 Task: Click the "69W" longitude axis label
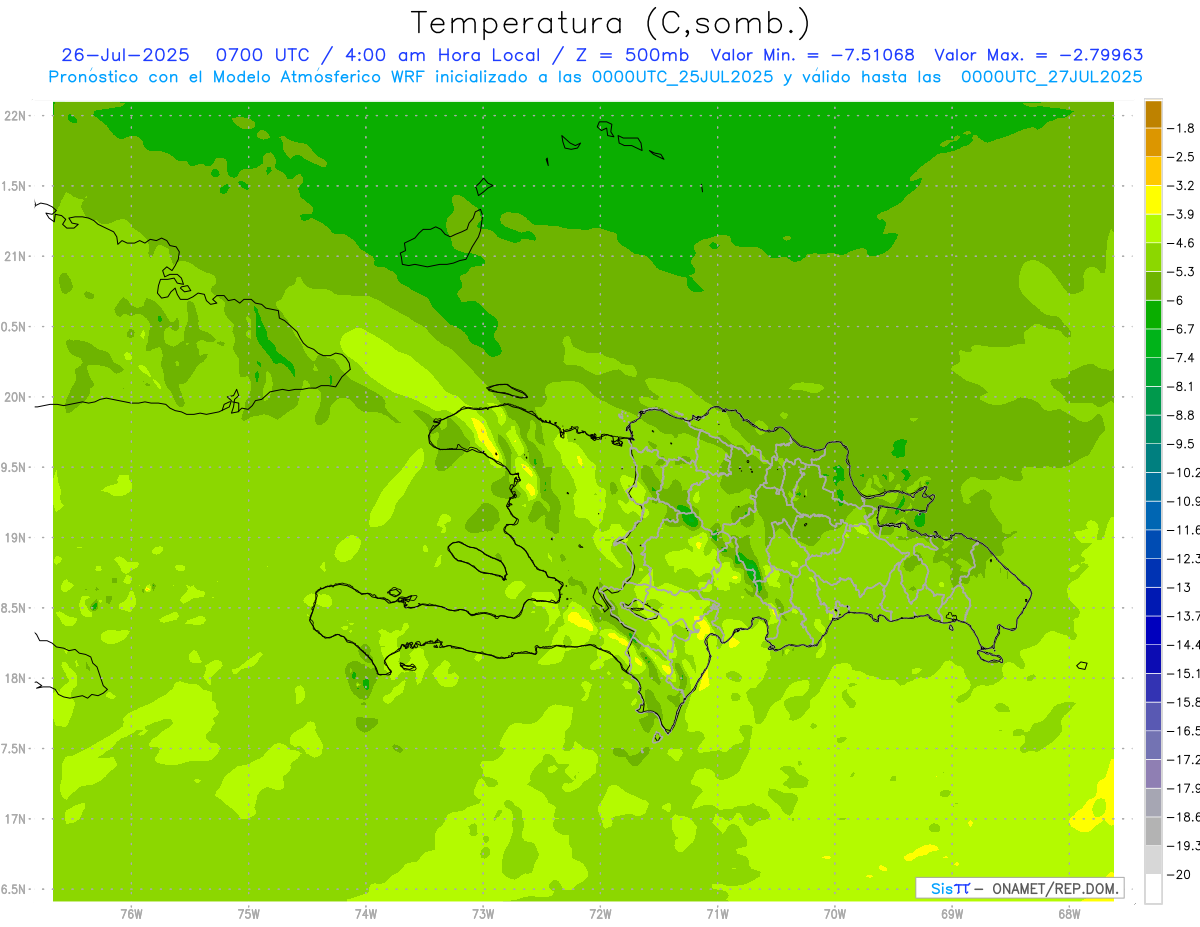(x=952, y=914)
